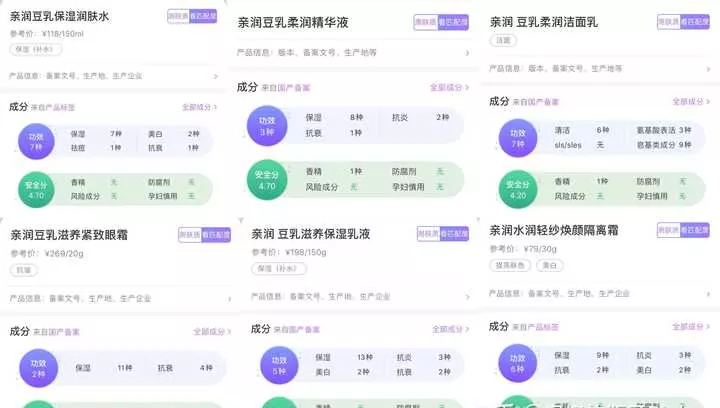
Task: Click 亲润豆乳滋养保湿乳液 product title
Action: coord(311,234)
